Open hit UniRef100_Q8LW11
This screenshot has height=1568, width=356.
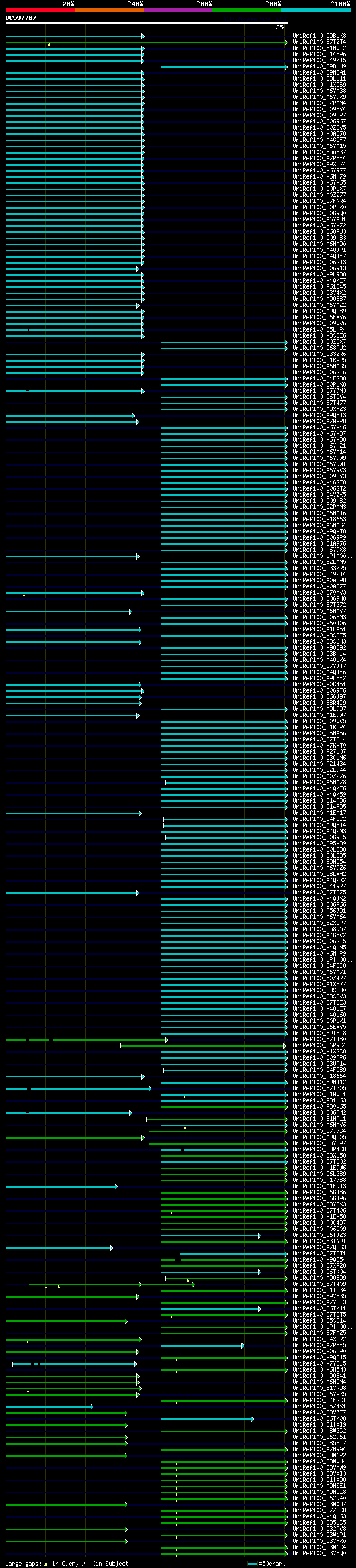coord(319,78)
